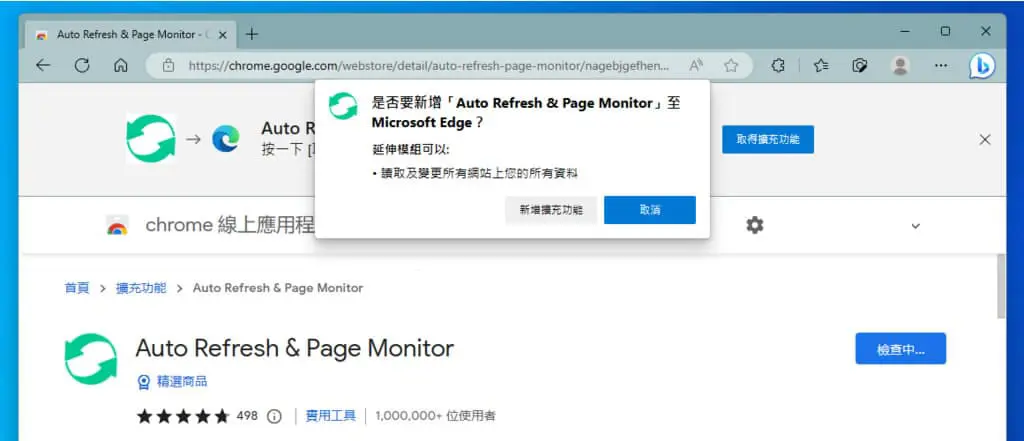Open a new tab with plus button
The width and height of the screenshot is (1024, 441).
[x=251, y=35]
